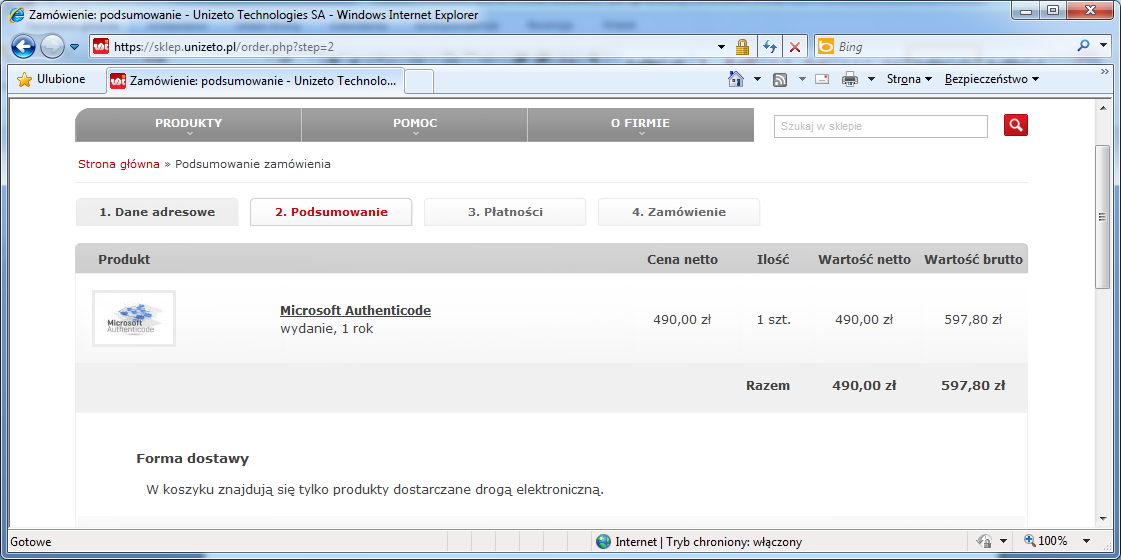Image resolution: width=1121 pixels, height=560 pixels.
Task: Open the POMOC navigation menu
Action: click(415, 125)
